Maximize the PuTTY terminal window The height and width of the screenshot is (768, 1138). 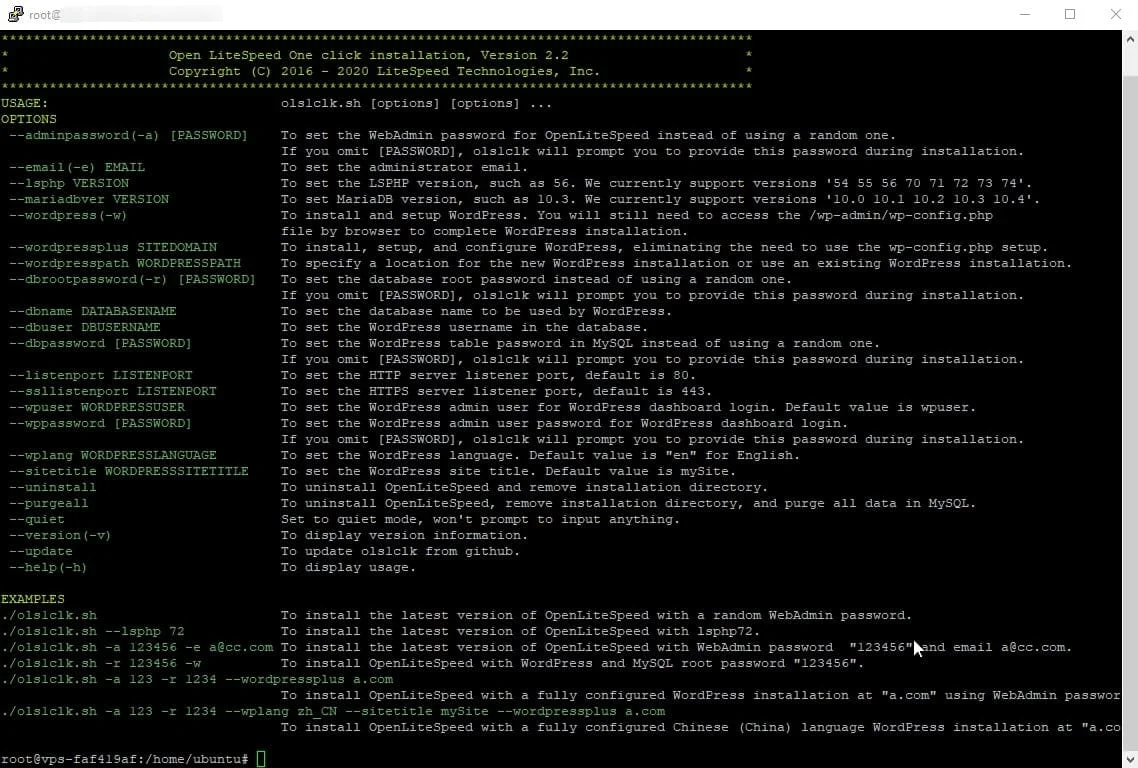click(x=1070, y=14)
